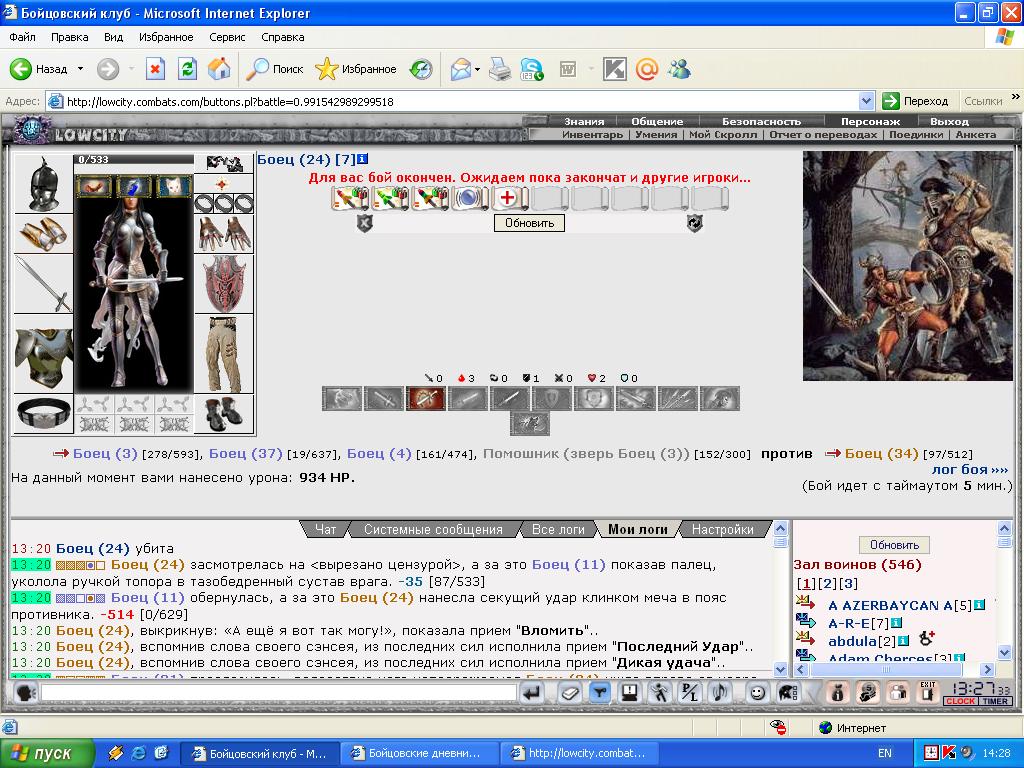Screen dimensions: 1024x768
Task: Click the golden bracers equipment slot
Action: (x=43, y=234)
